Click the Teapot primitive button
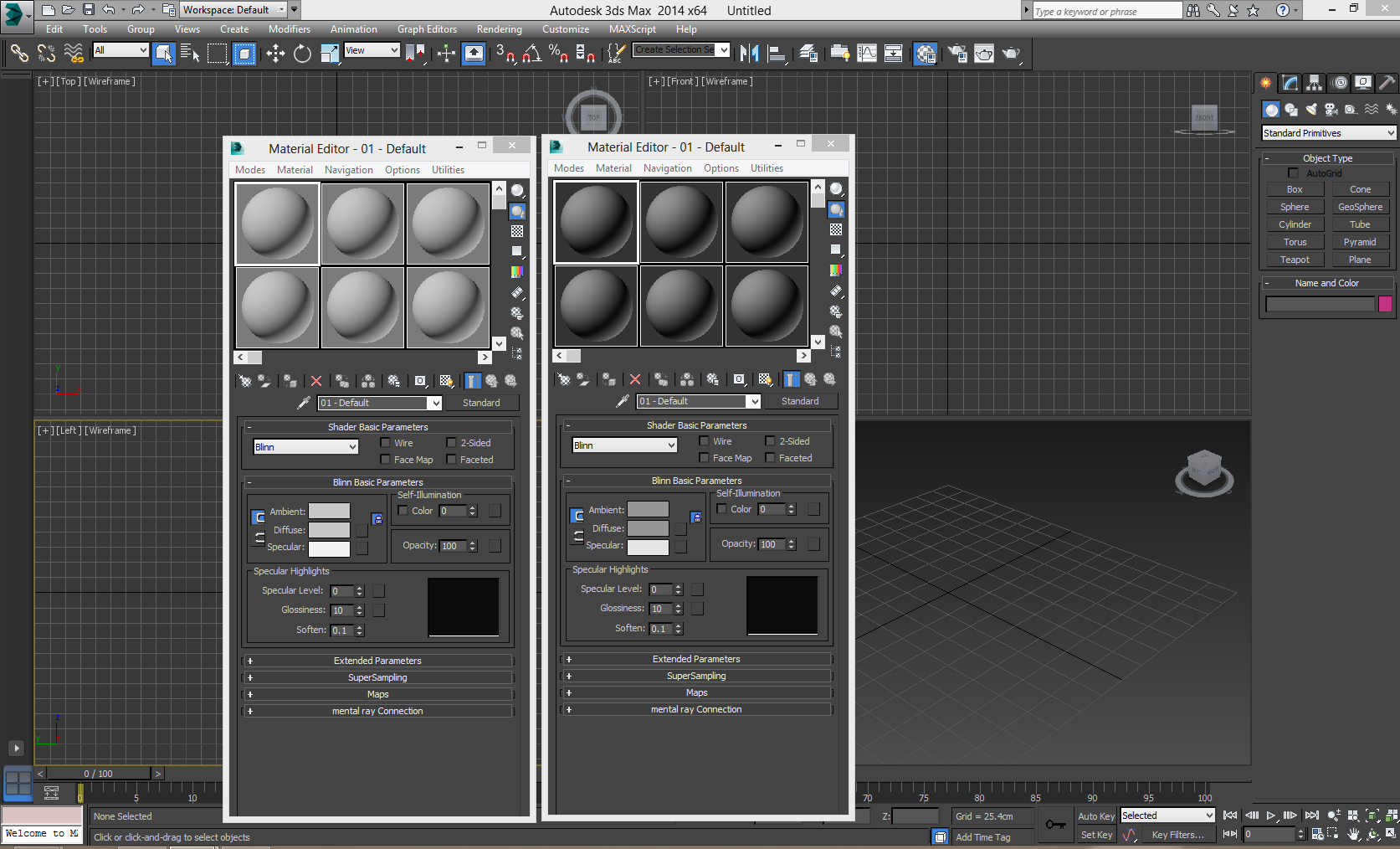Screen dimensions: 1400x849 [1295, 260]
